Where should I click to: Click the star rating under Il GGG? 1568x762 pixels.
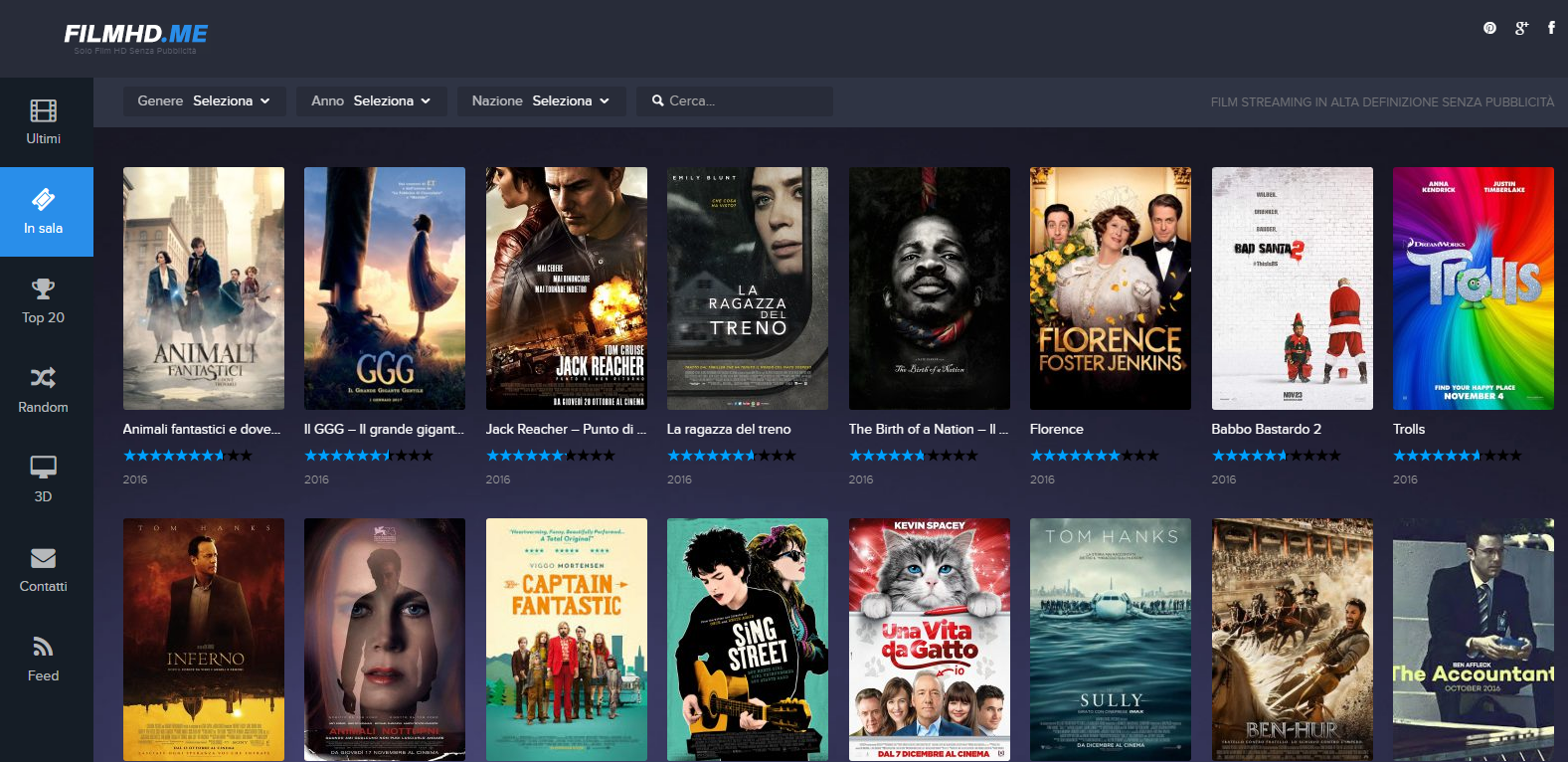(369, 456)
